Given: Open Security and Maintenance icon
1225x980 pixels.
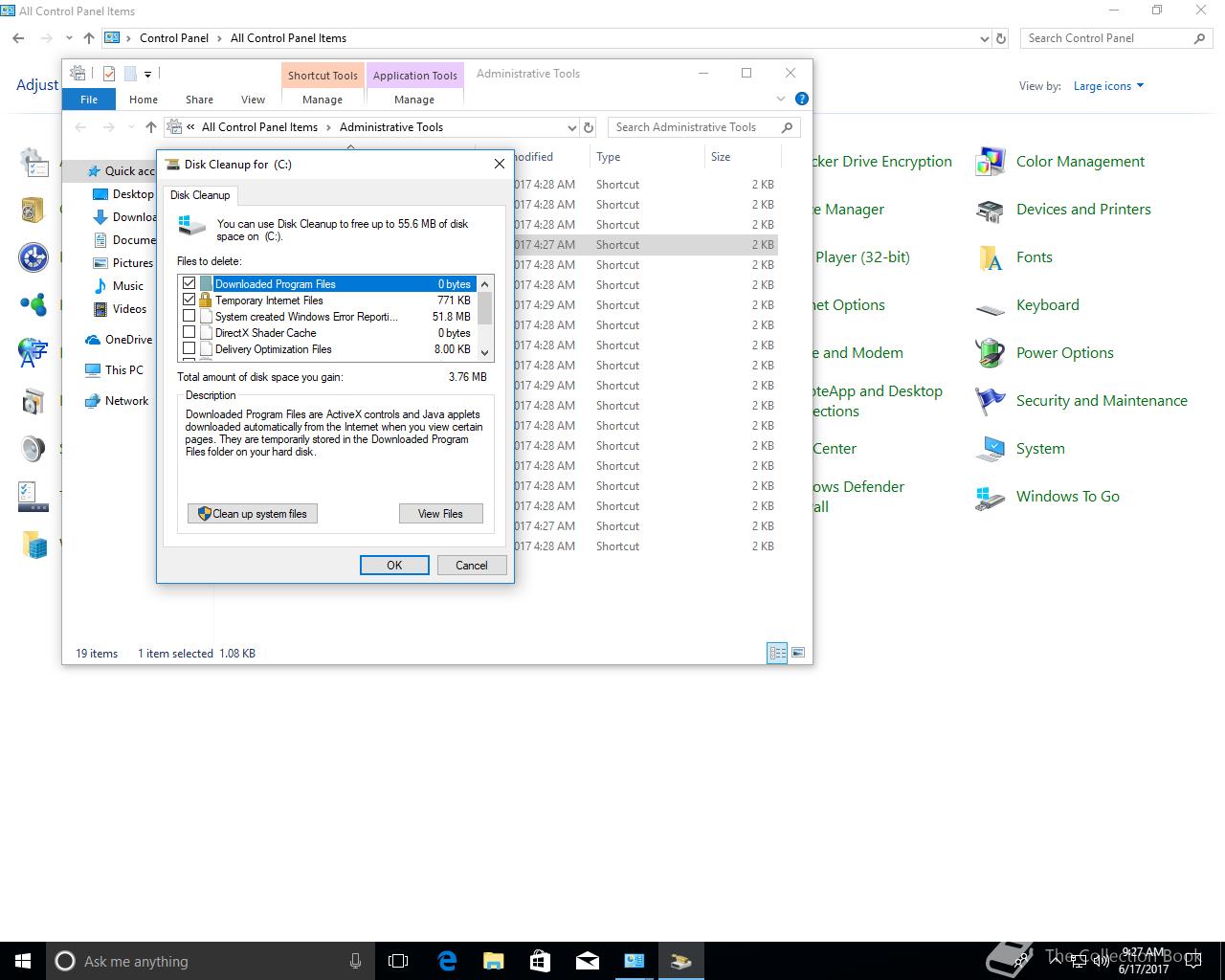Looking at the screenshot, I should click(1081, 401).
